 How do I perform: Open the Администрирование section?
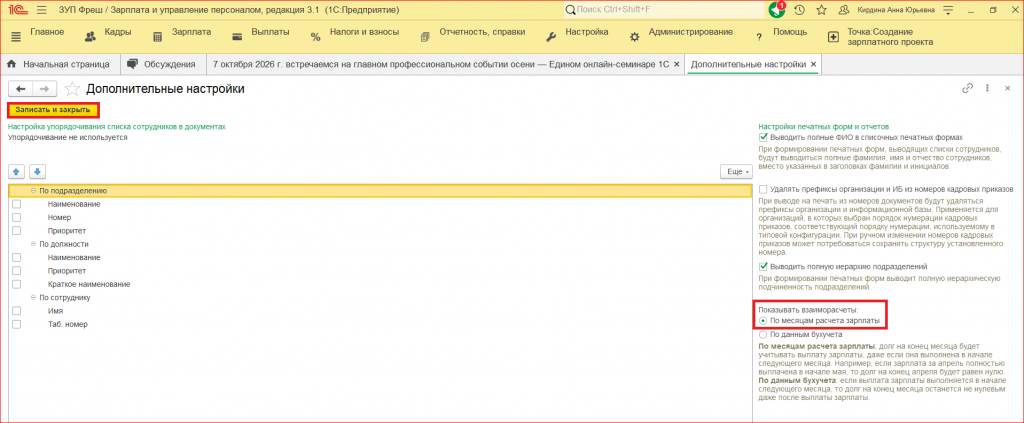(x=691, y=32)
